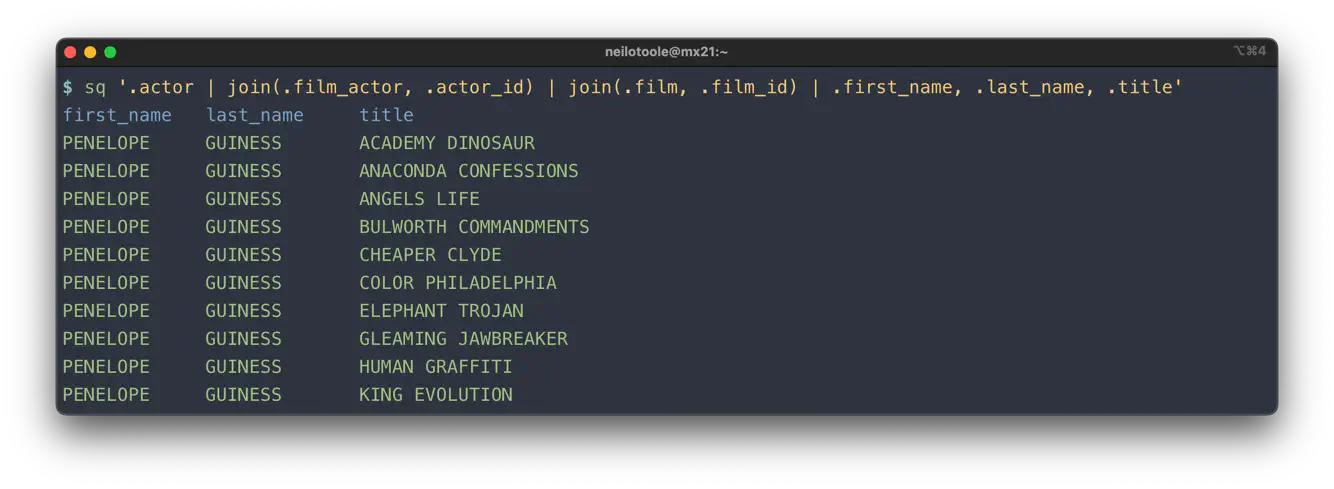Close the terminal window with red button
The height and width of the screenshot is (489, 1334).
pos(70,52)
